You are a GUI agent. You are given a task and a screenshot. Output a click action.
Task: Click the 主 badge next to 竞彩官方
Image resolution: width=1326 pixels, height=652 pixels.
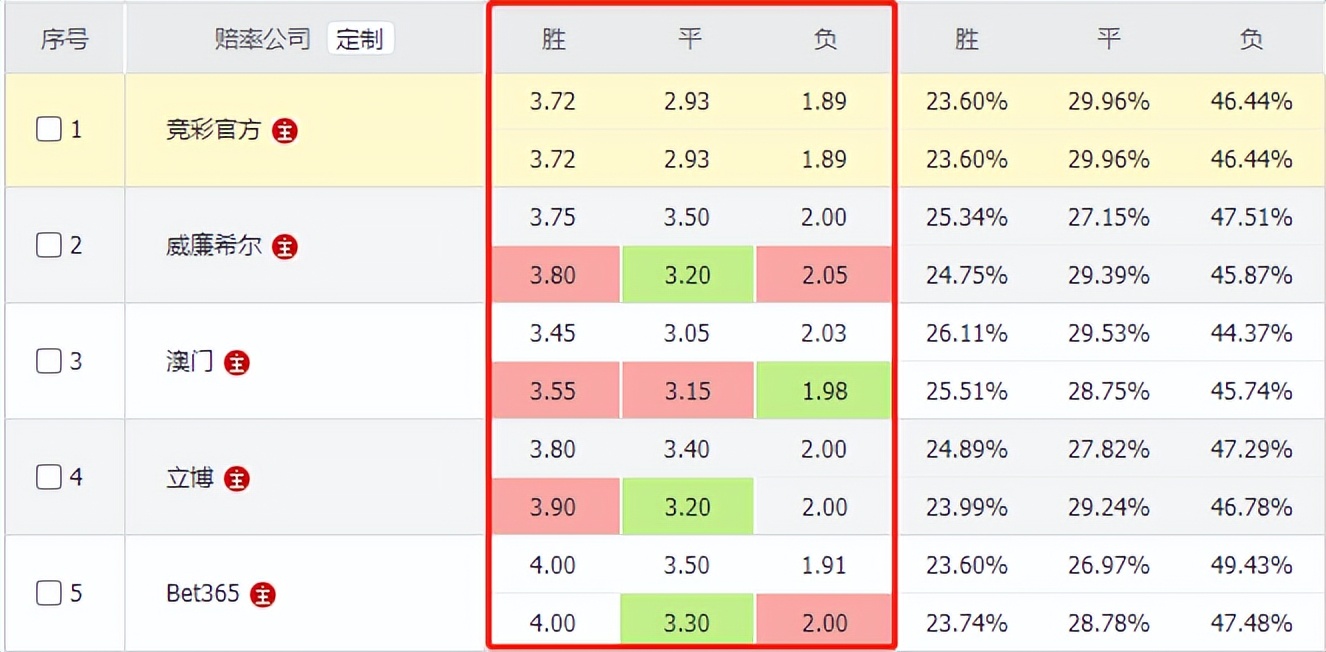pos(284,131)
